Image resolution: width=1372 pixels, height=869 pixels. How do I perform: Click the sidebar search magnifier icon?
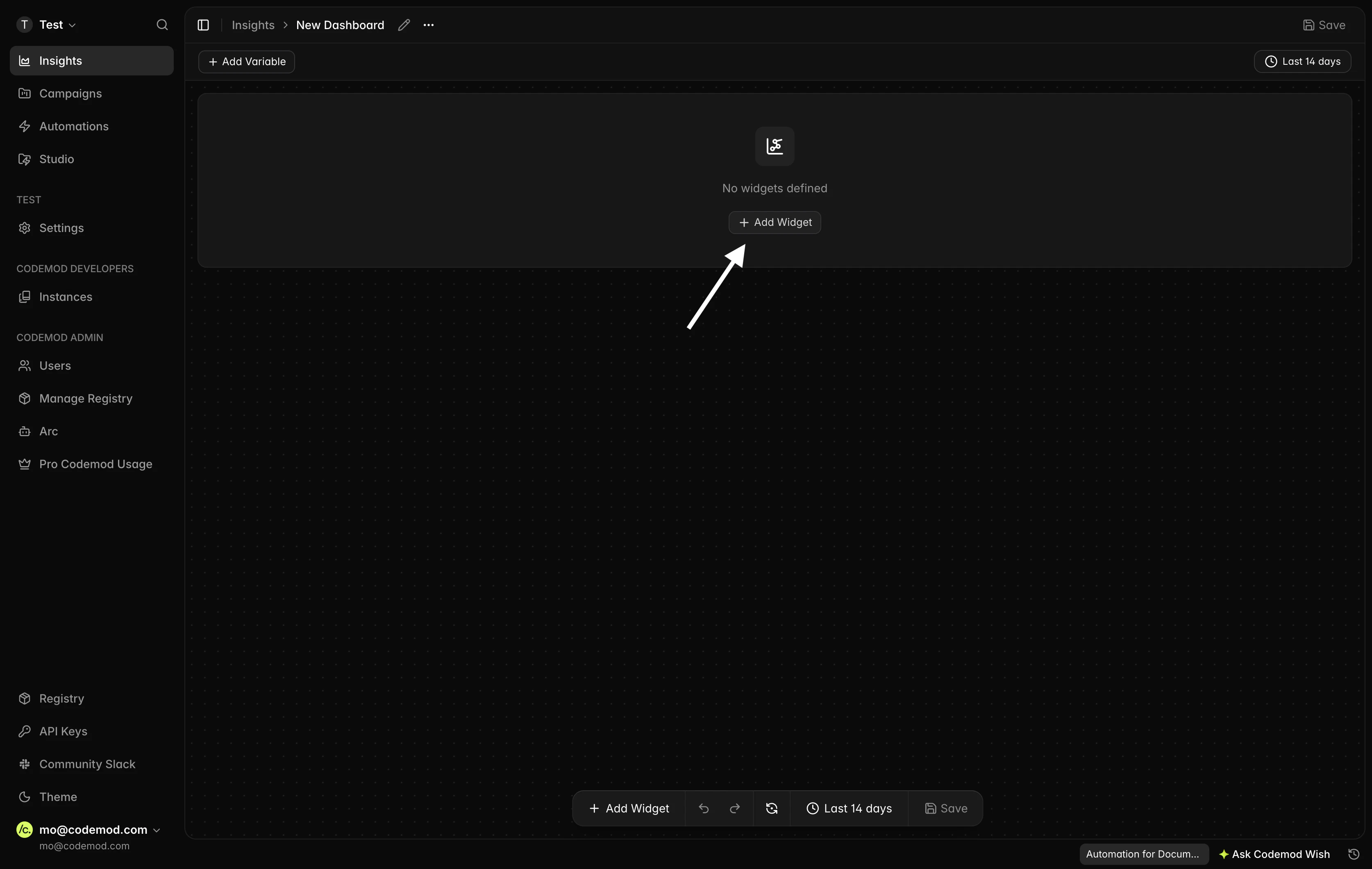tap(162, 25)
